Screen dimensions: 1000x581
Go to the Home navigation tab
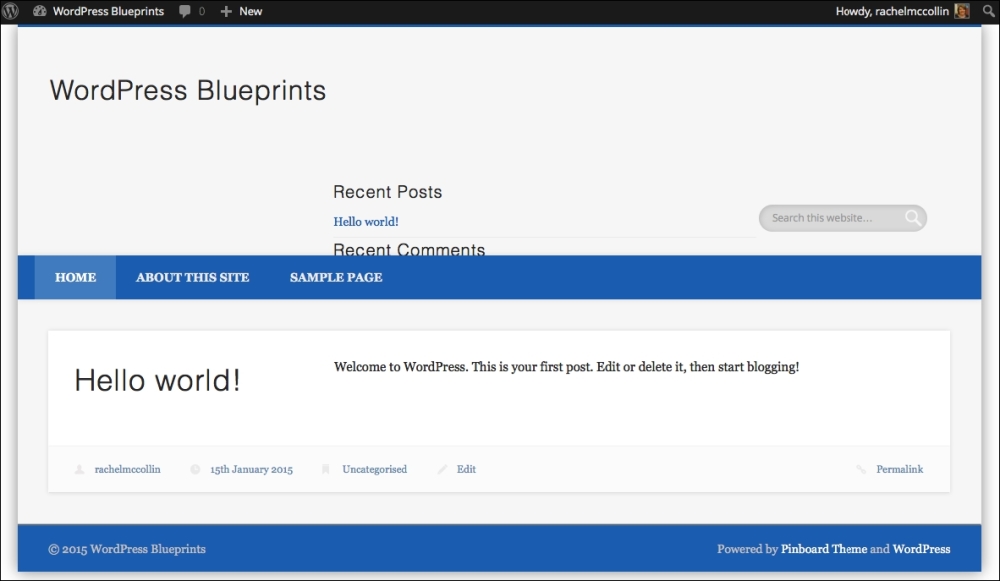(75, 277)
